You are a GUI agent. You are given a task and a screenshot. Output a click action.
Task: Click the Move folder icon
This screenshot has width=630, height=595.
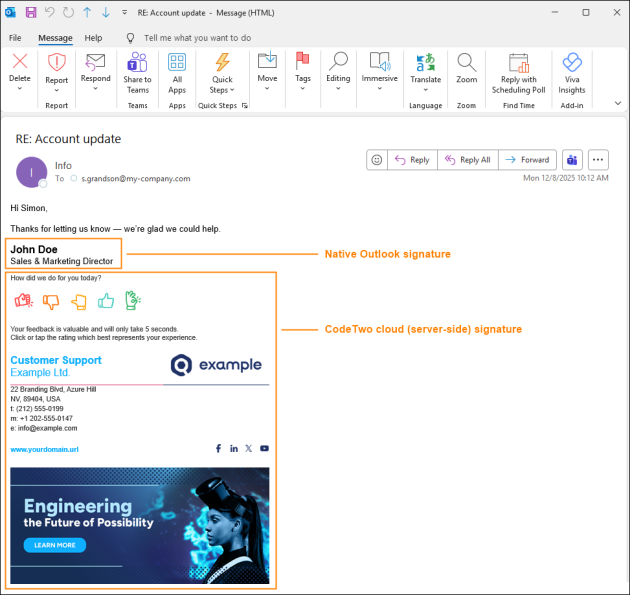[267, 60]
